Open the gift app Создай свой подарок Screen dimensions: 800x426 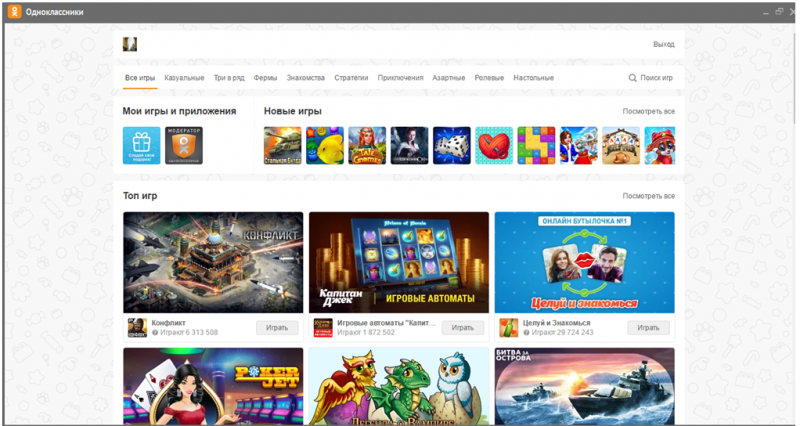tap(141, 145)
